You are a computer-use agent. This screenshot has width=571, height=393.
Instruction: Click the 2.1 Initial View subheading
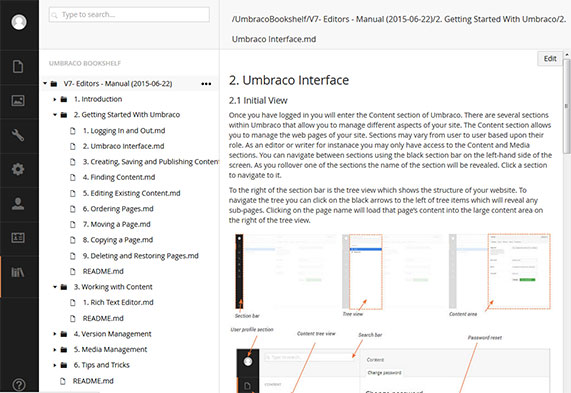[258, 101]
